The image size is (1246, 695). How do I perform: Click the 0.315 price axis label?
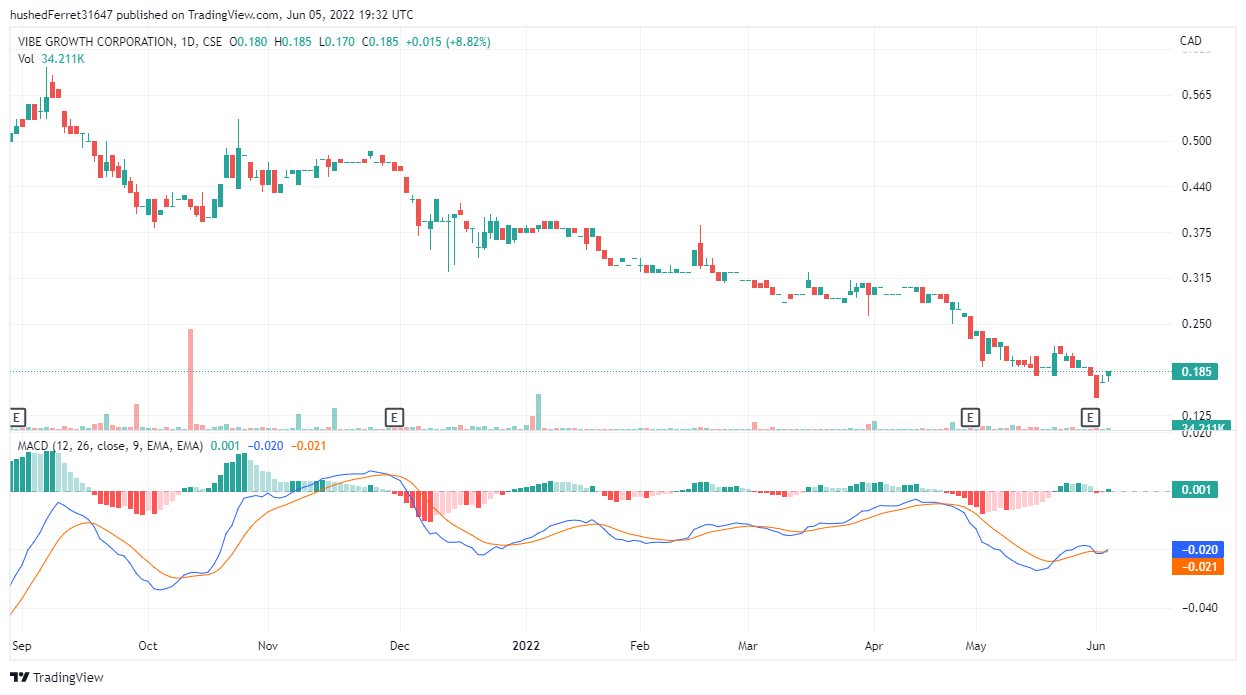click(x=1196, y=278)
